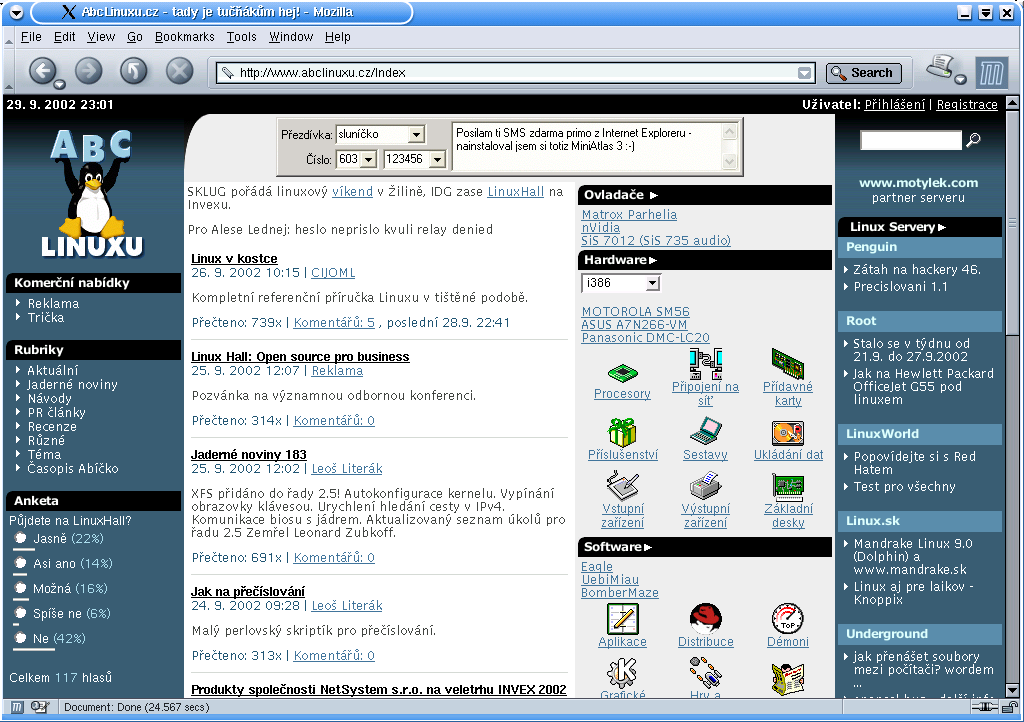Image resolution: width=1024 pixels, height=722 pixels.
Task: Open the Ukládání dat disk icon
Action: [x=788, y=433]
